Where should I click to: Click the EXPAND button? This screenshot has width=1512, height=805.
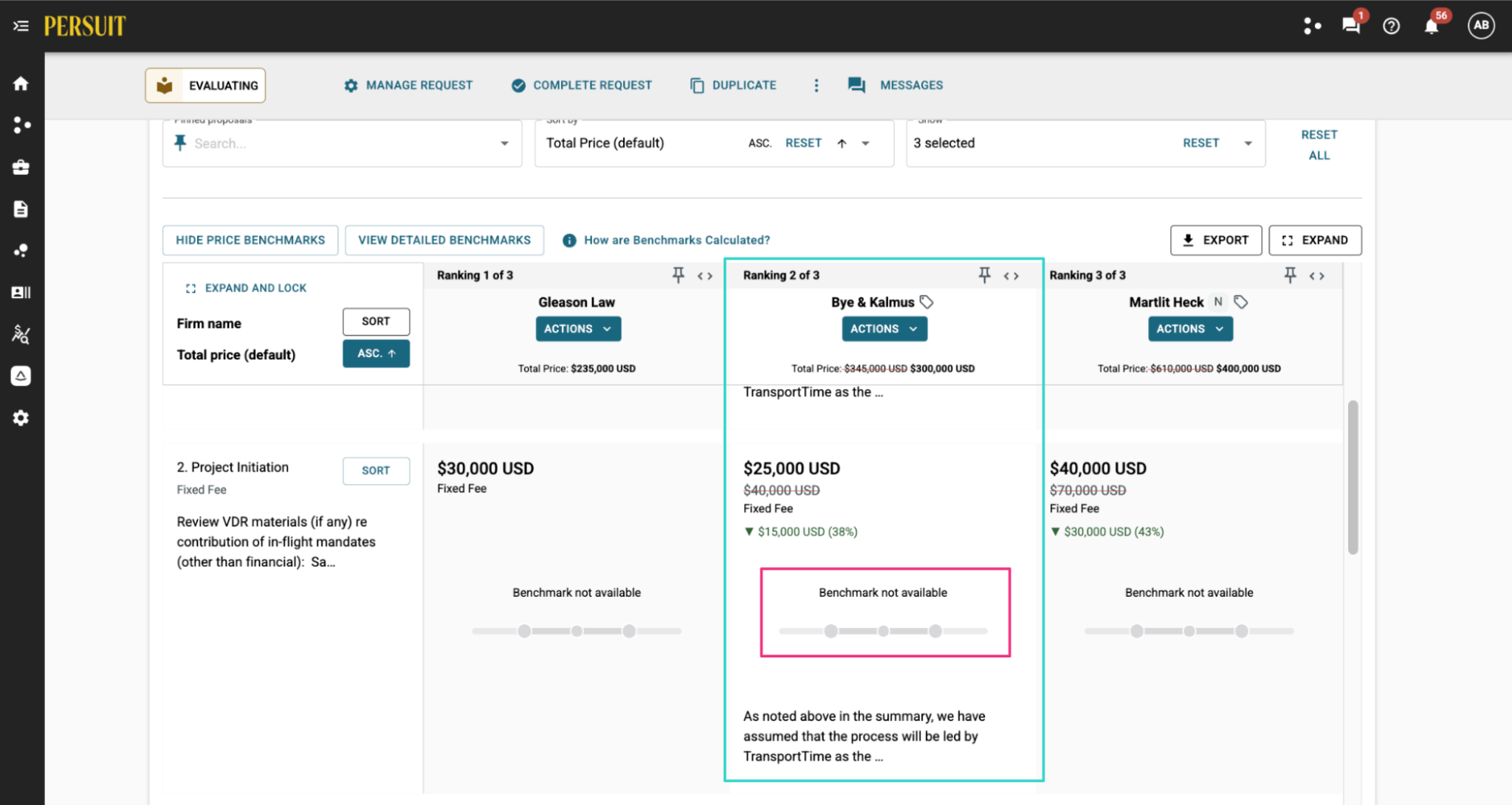pos(1315,241)
